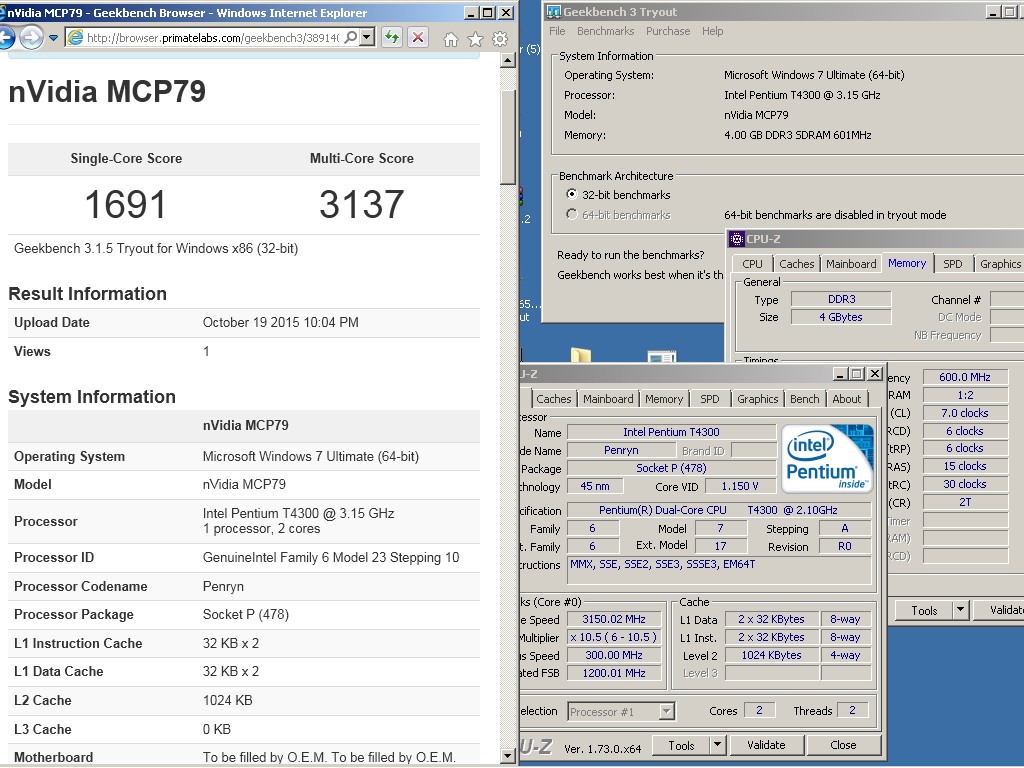Click the vertical scrollbar thumb in browser
The image size is (1024, 768).
pos(507,137)
